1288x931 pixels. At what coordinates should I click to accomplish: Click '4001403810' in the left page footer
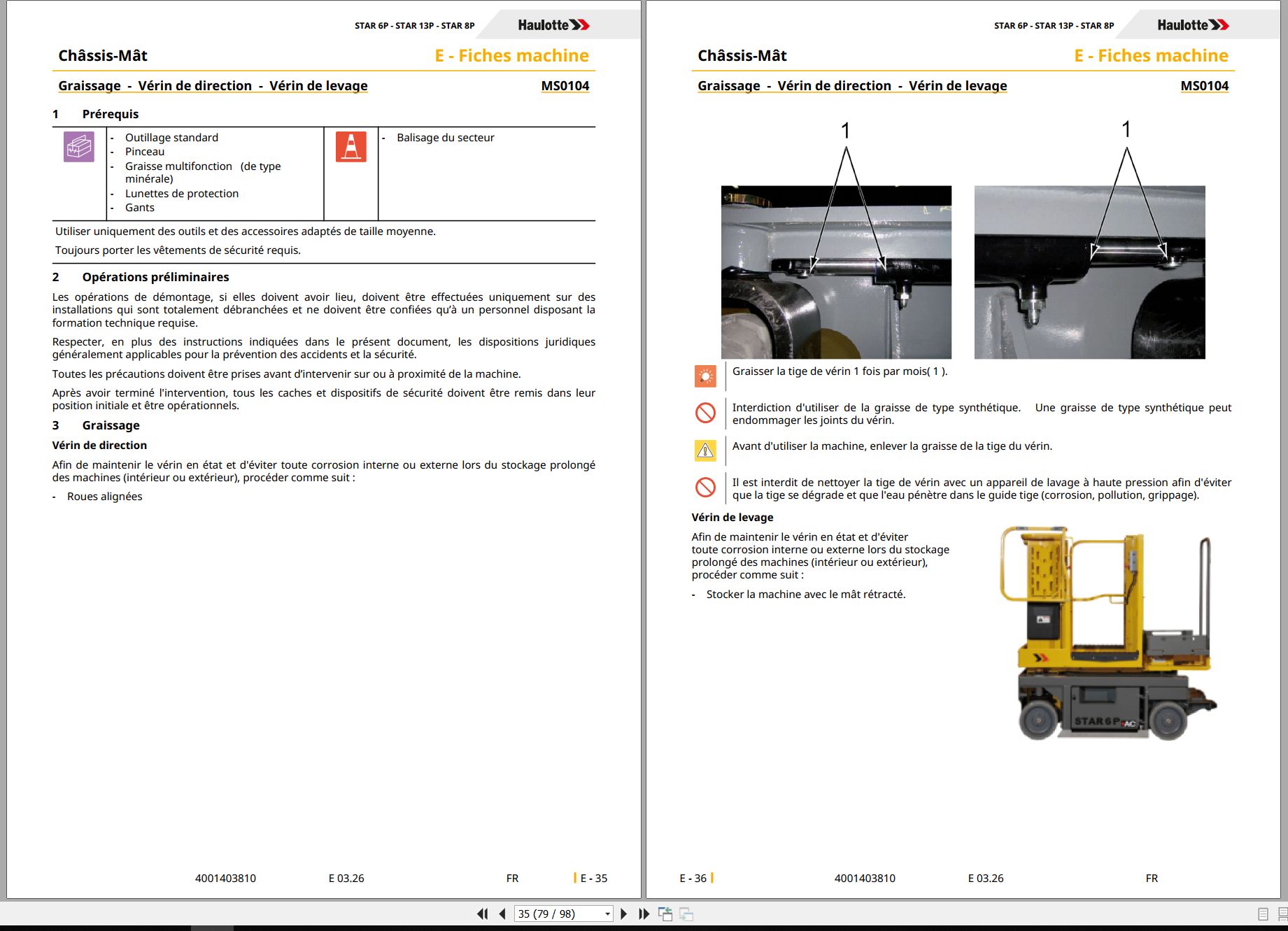(226, 878)
